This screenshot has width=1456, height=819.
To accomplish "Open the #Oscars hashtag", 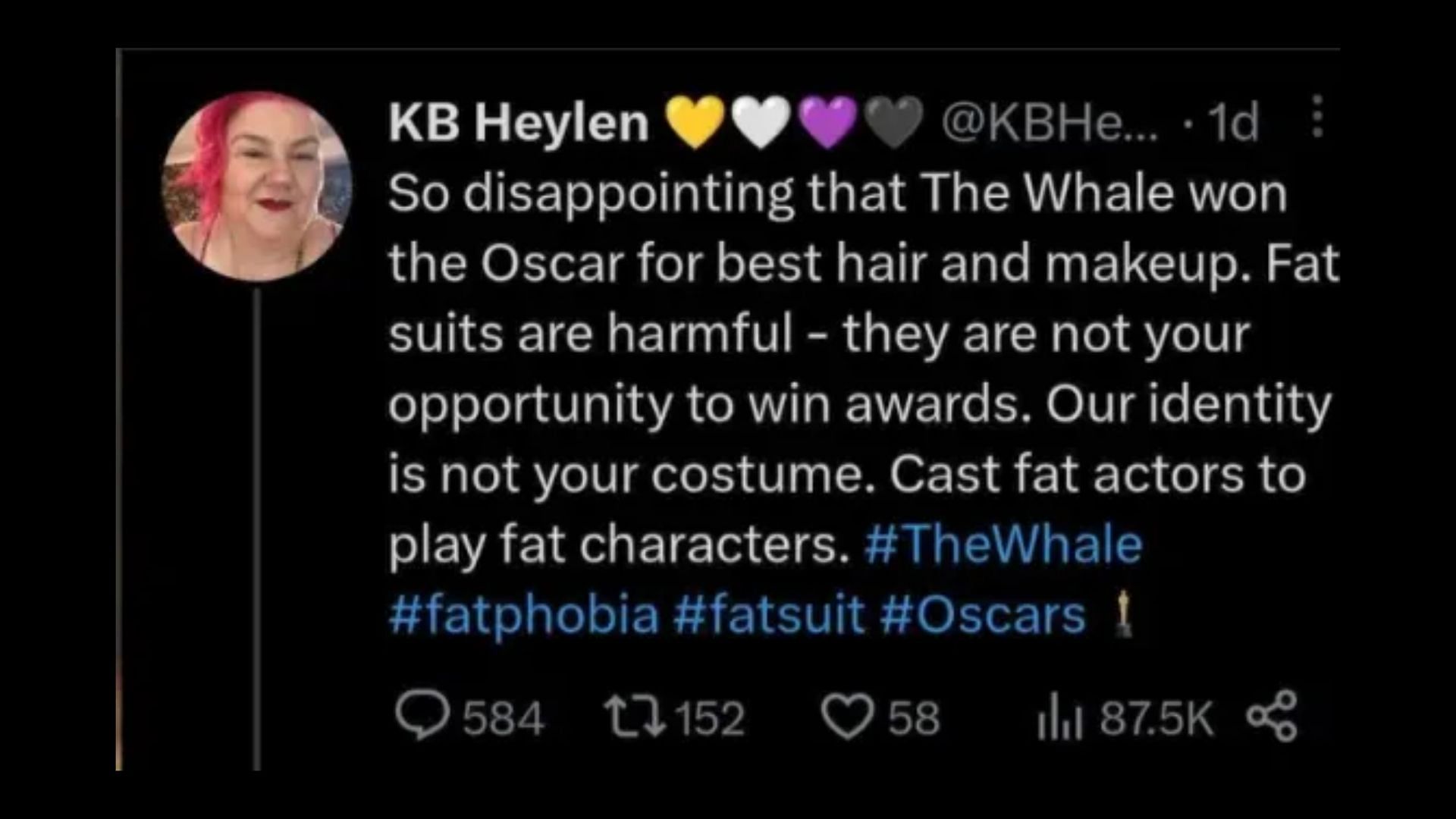I will 983,614.
